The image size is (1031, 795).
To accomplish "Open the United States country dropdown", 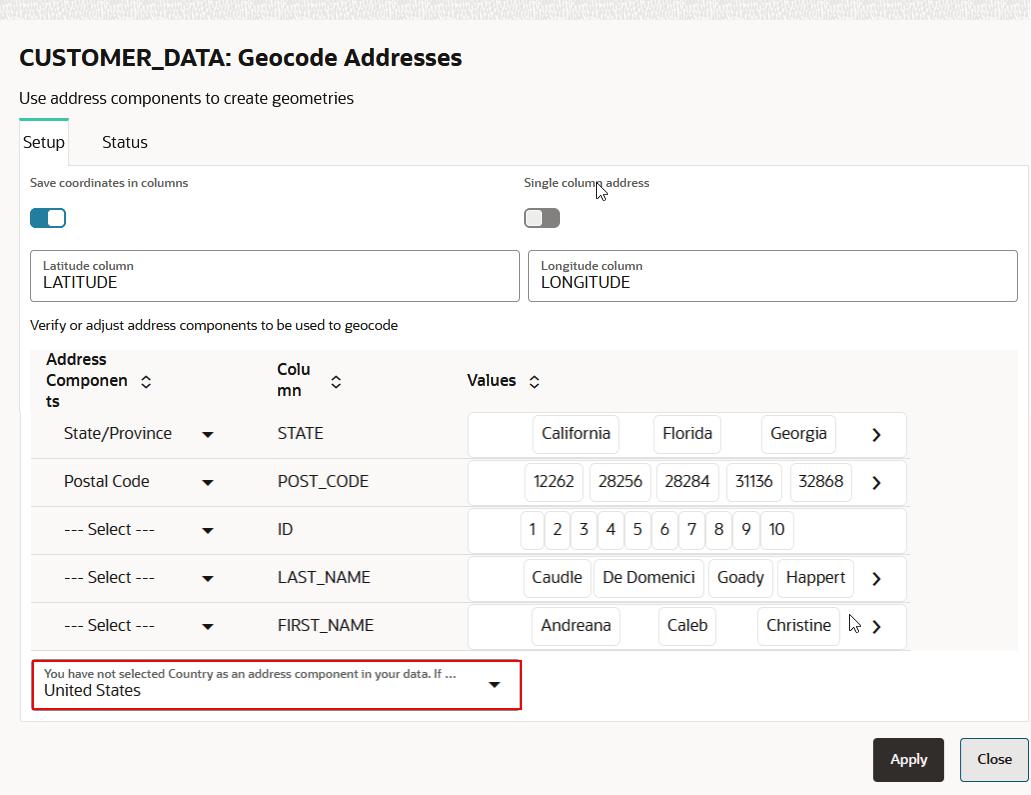I will tap(494, 684).
